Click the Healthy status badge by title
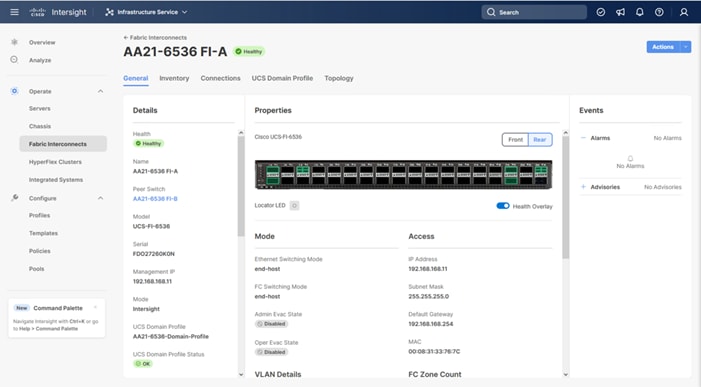This screenshot has height=387, width=701. tap(249, 51)
